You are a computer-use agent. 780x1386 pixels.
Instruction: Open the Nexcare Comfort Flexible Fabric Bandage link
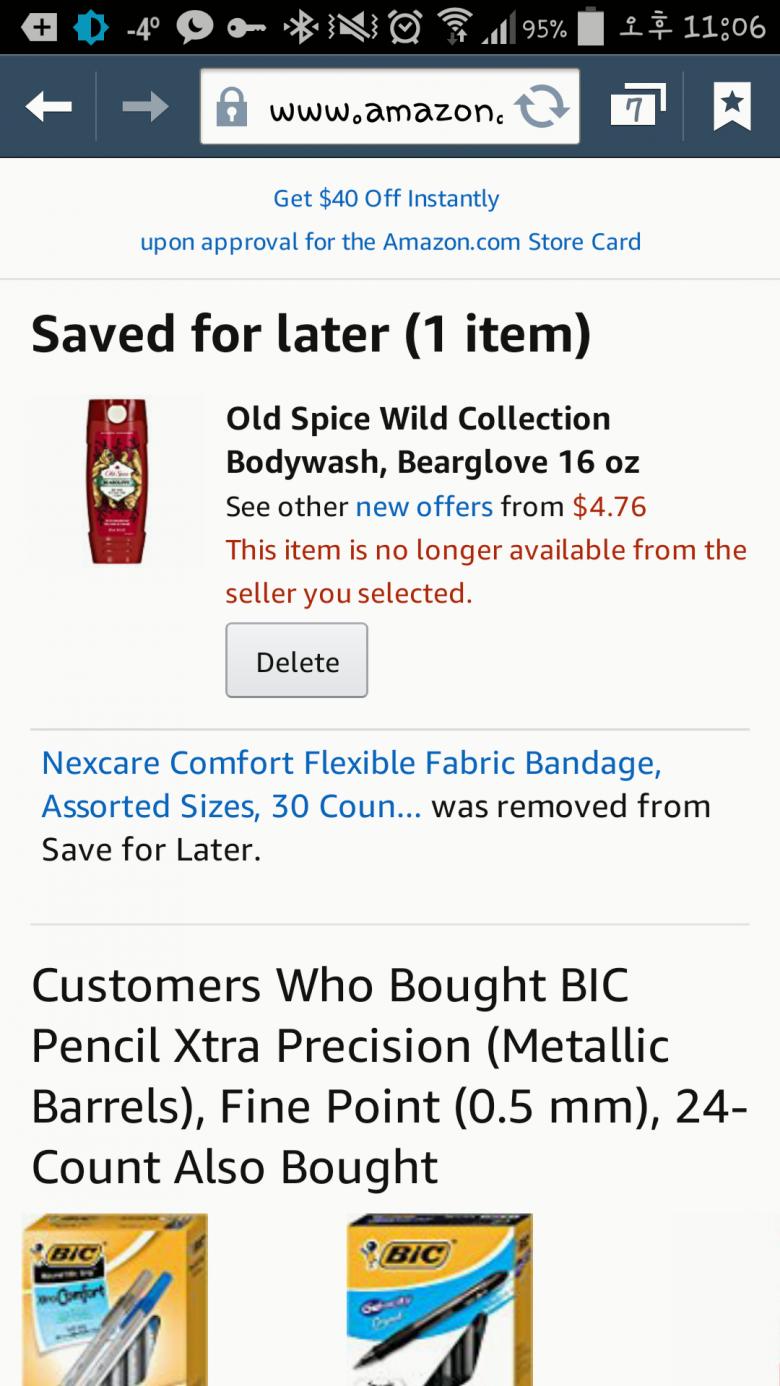[x=351, y=784]
